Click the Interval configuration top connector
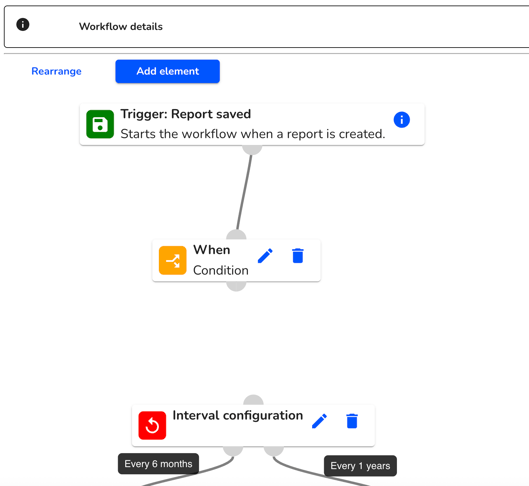The image size is (529, 486). (253, 400)
